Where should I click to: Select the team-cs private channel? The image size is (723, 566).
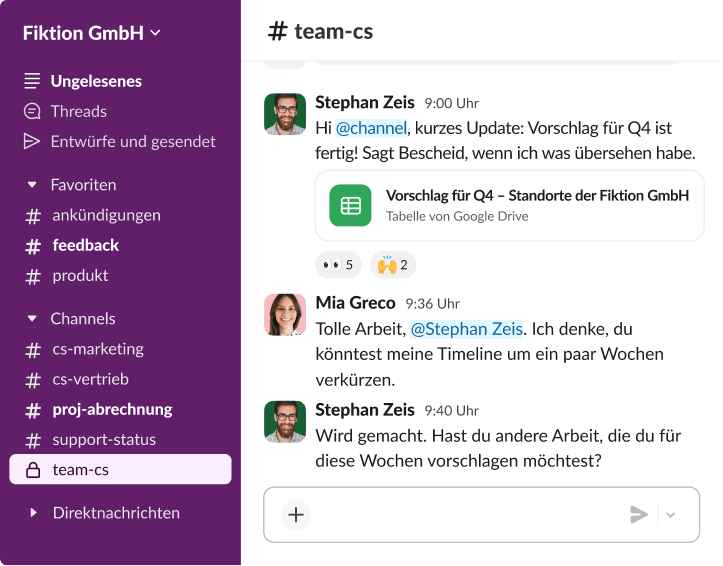[120, 469]
